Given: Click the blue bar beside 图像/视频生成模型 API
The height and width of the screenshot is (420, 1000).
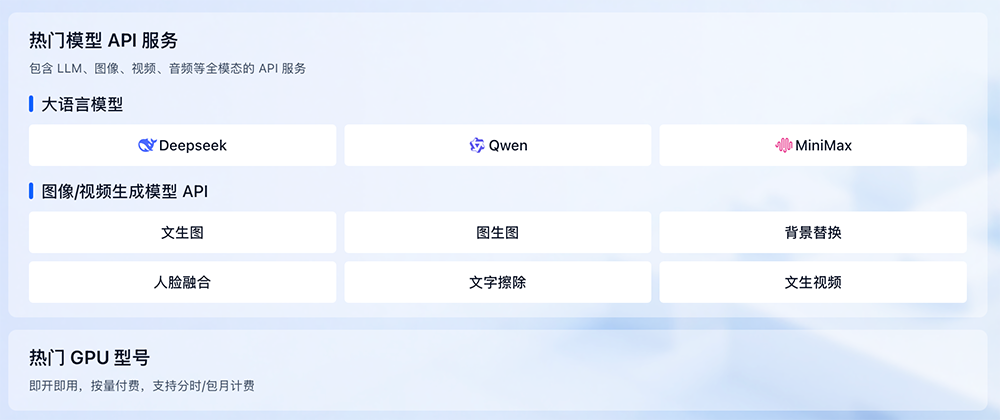Looking at the screenshot, I should pyautogui.click(x=32, y=191).
